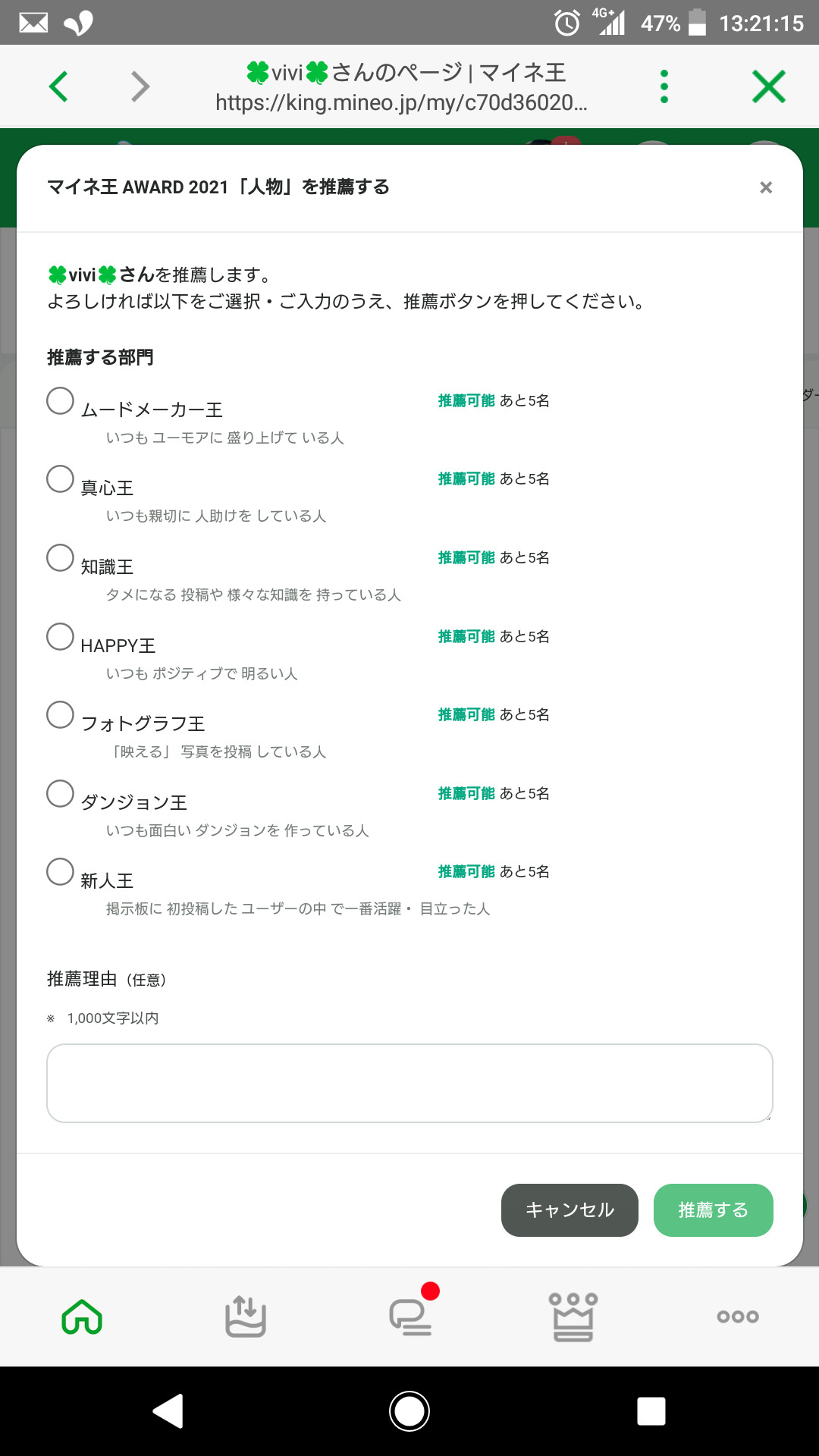Open the crown ranking tab
819x1456 pixels.
tap(573, 1317)
